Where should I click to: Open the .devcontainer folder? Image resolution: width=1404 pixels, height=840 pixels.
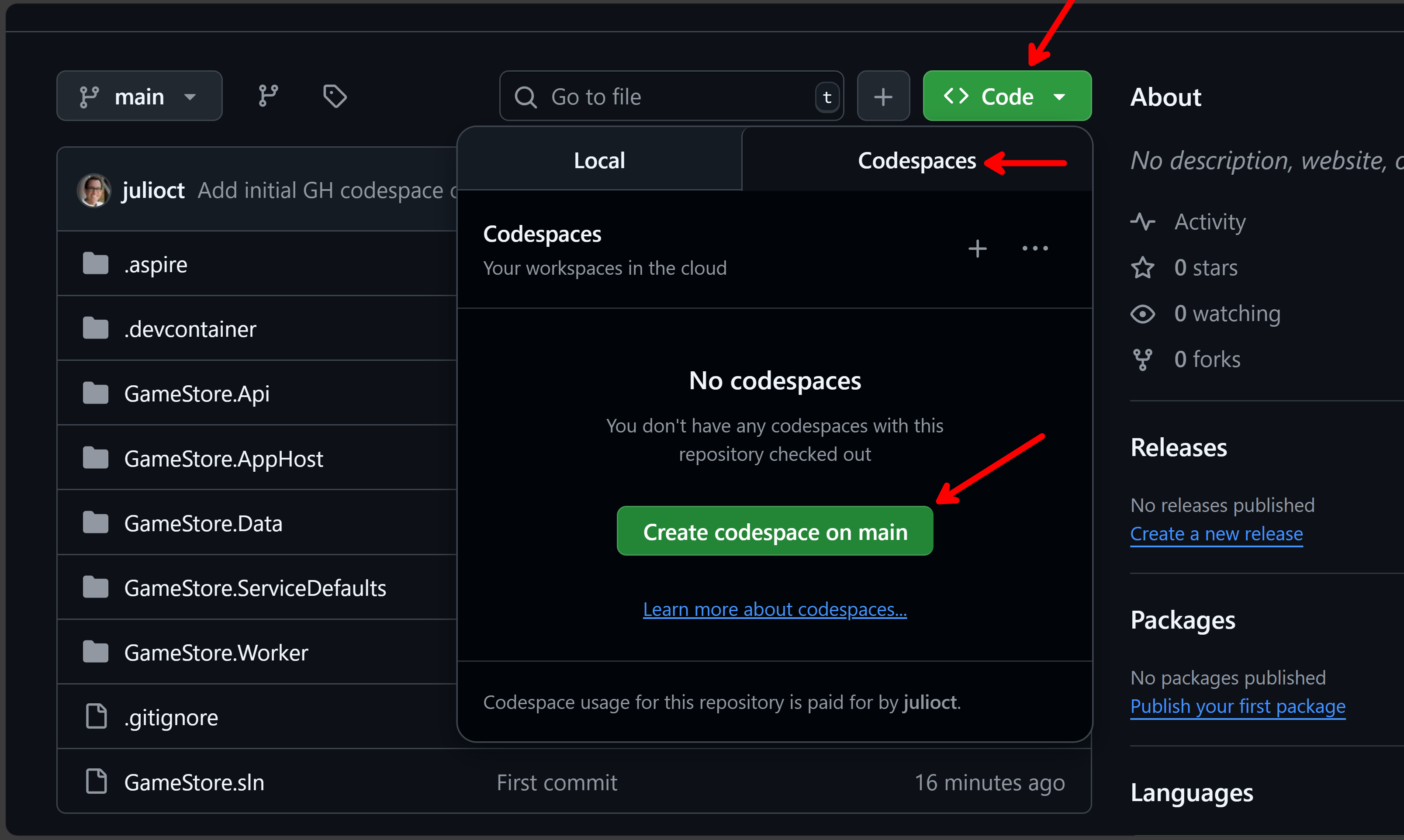coord(190,329)
